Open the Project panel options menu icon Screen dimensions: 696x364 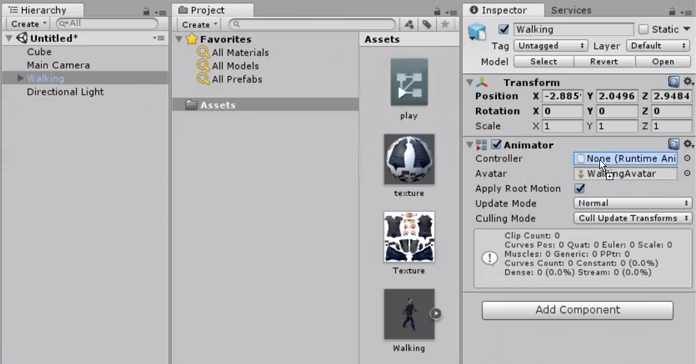[x=451, y=12]
